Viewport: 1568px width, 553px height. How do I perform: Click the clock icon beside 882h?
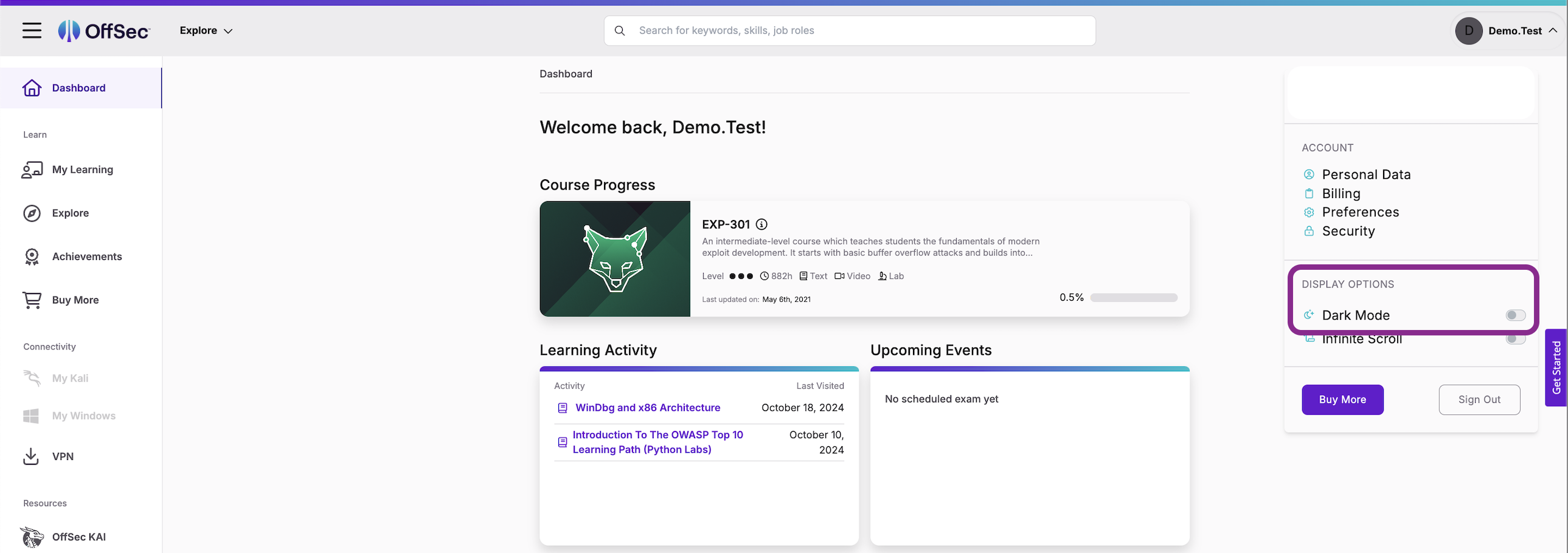click(x=764, y=276)
